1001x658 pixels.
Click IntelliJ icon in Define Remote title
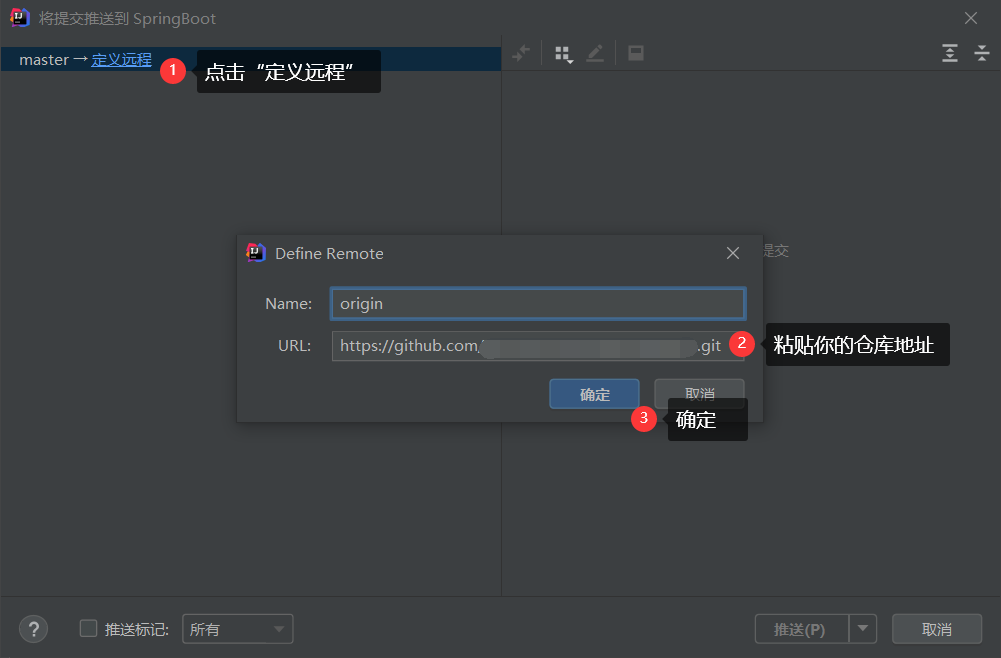(x=256, y=253)
